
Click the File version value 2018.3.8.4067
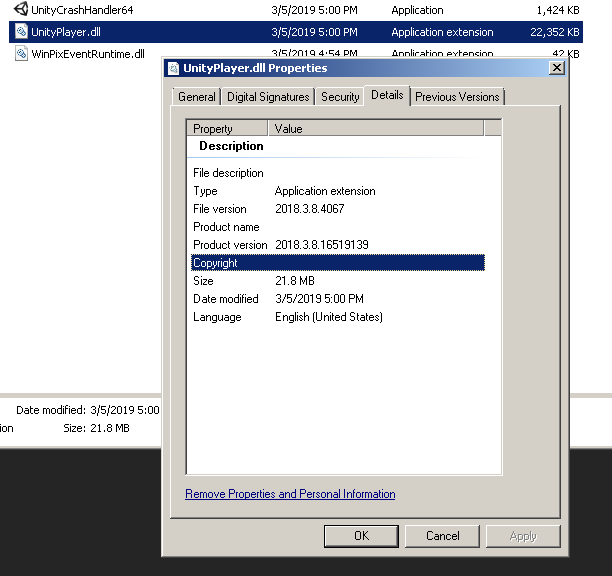tap(310, 209)
